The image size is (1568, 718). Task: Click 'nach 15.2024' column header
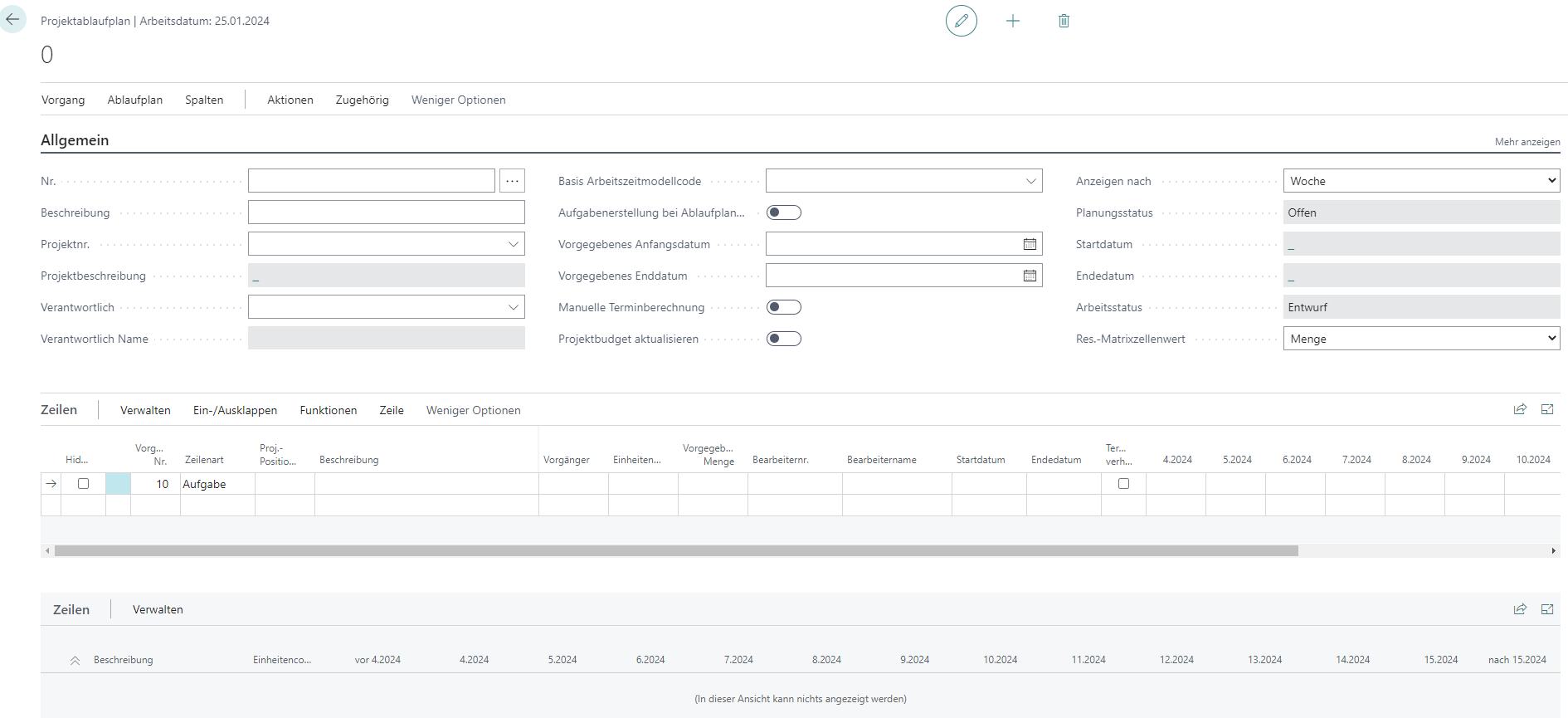click(x=1517, y=660)
